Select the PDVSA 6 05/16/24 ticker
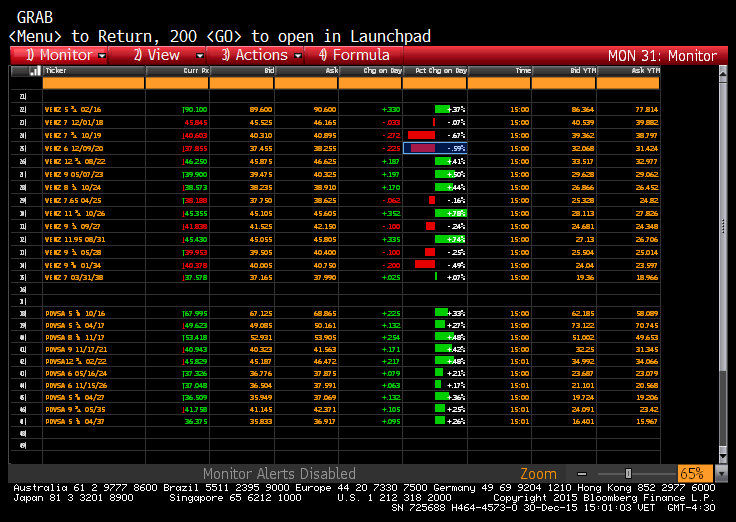This screenshot has width=736, height=522. (x=76, y=374)
